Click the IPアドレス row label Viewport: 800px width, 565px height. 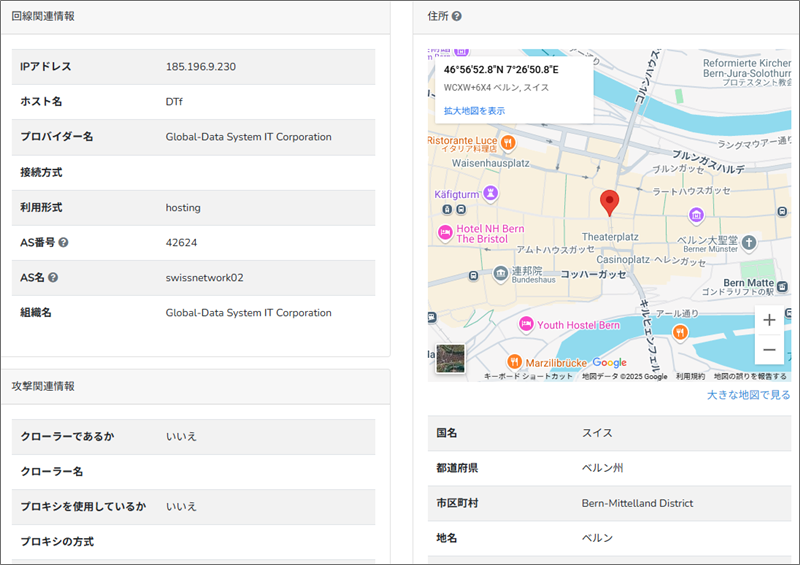[x=45, y=66]
